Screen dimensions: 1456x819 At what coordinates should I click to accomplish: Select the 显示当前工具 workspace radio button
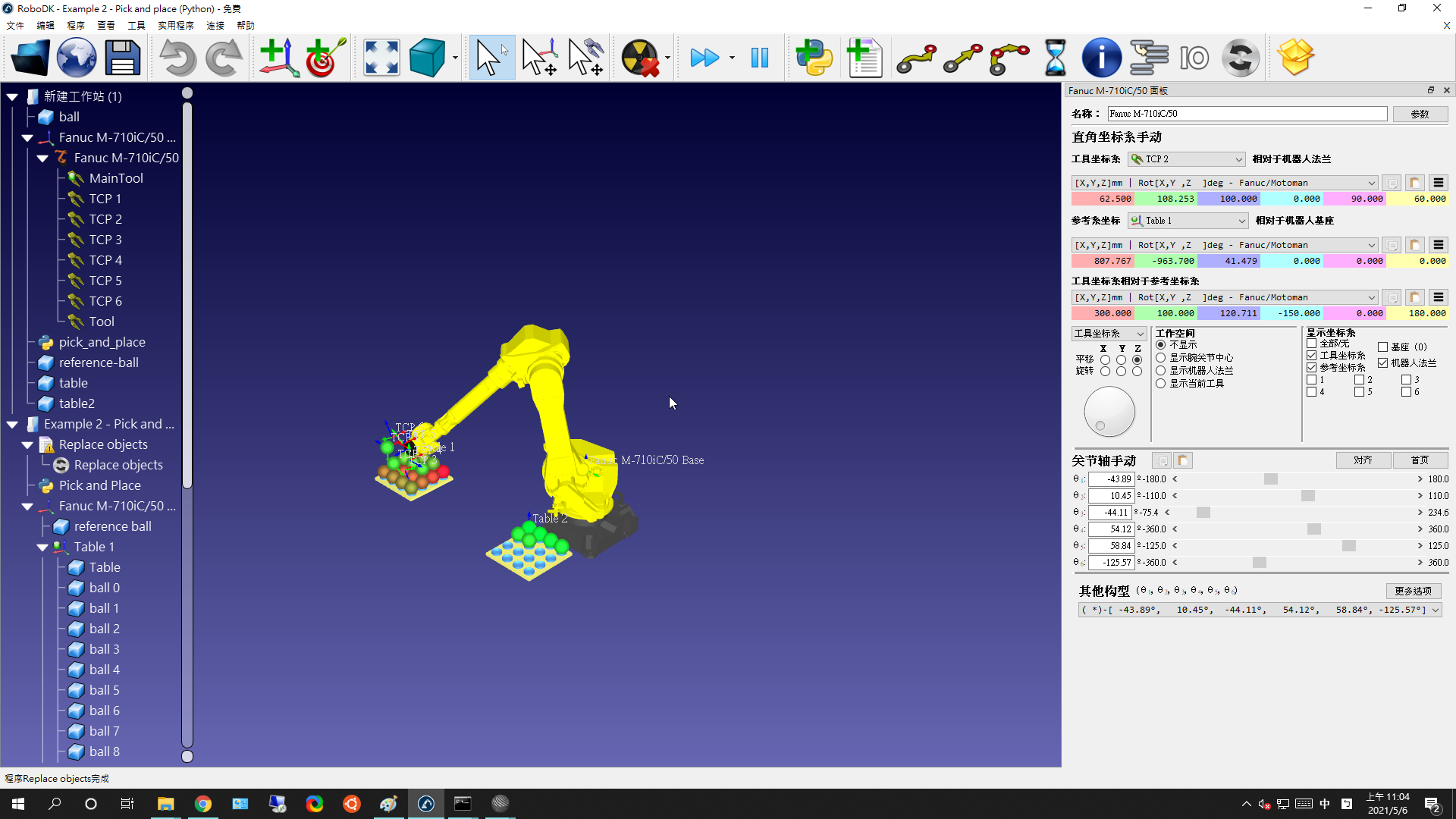(x=1161, y=384)
